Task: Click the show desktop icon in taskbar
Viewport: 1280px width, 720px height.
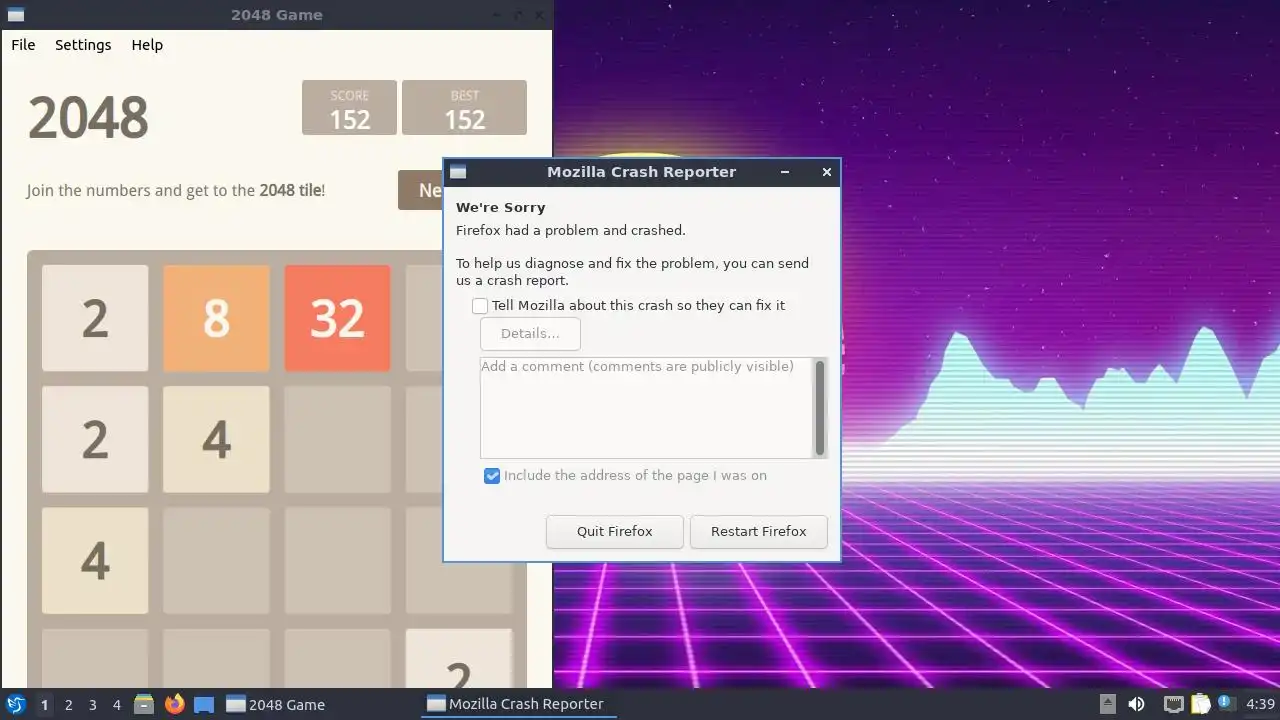Action: click(x=204, y=705)
